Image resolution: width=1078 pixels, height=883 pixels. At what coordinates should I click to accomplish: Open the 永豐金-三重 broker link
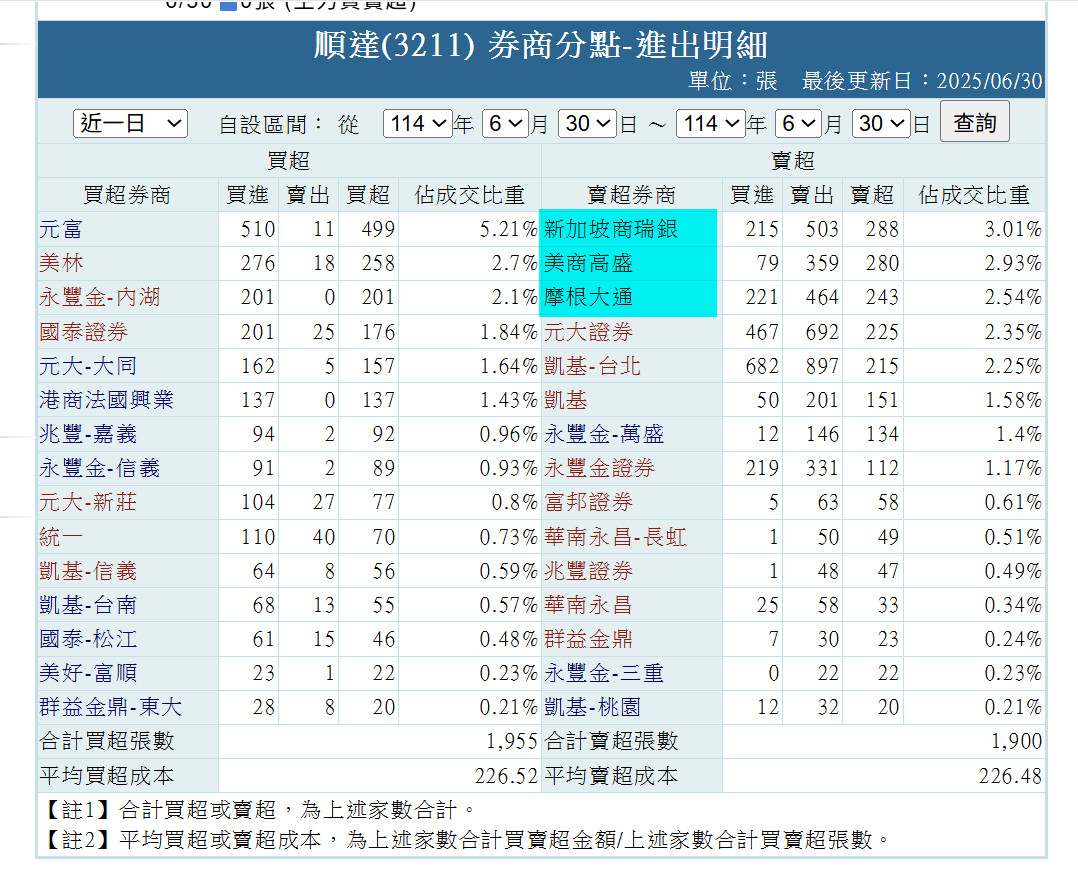point(604,673)
